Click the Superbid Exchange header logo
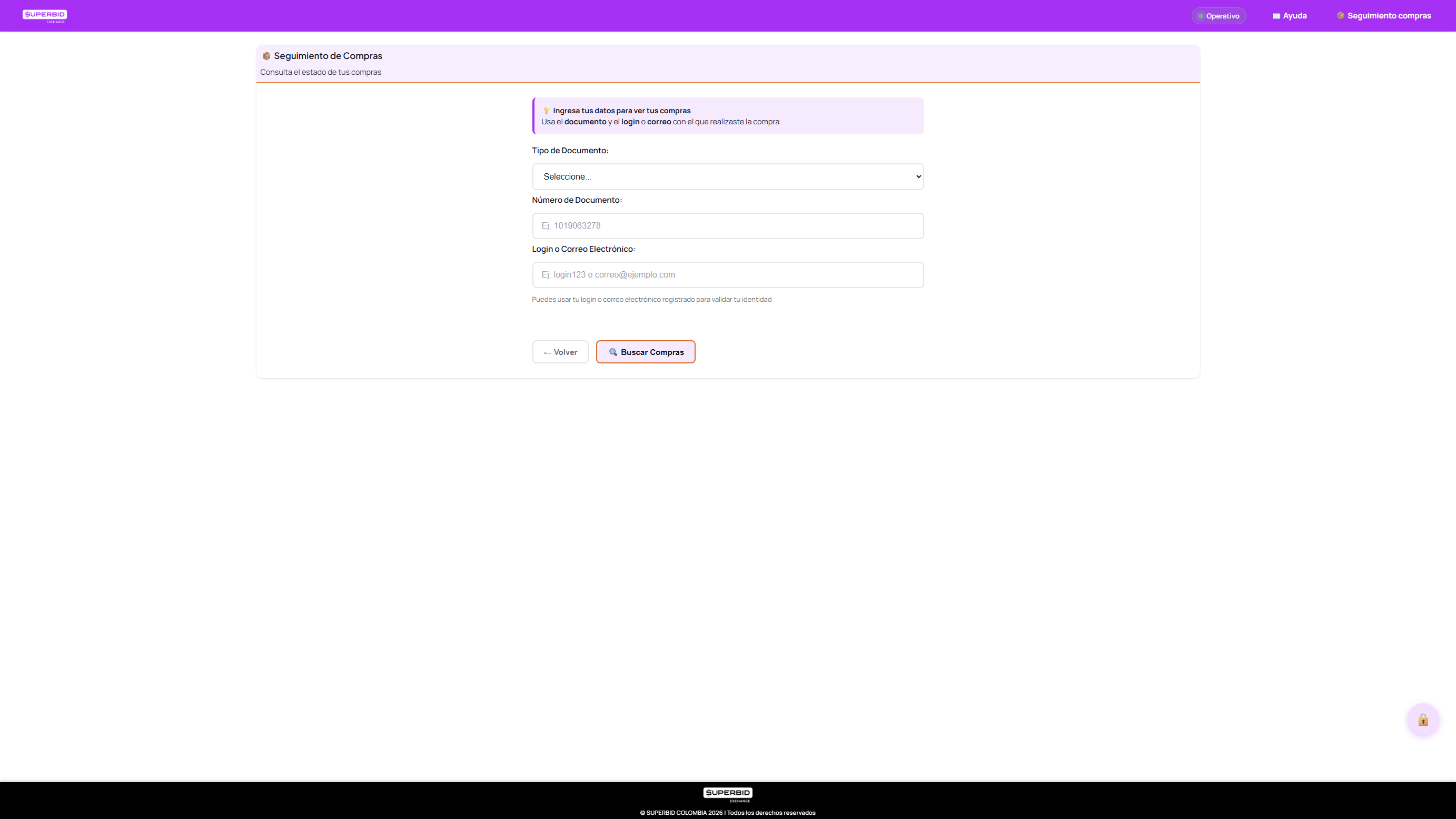This screenshot has height=819, width=1456. (x=45, y=16)
